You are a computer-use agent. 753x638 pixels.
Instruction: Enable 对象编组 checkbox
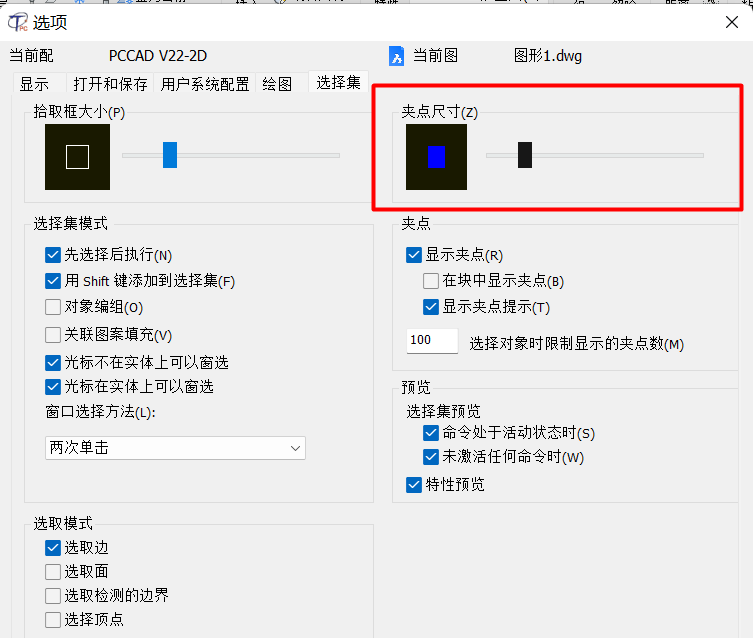click(x=53, y=307)
